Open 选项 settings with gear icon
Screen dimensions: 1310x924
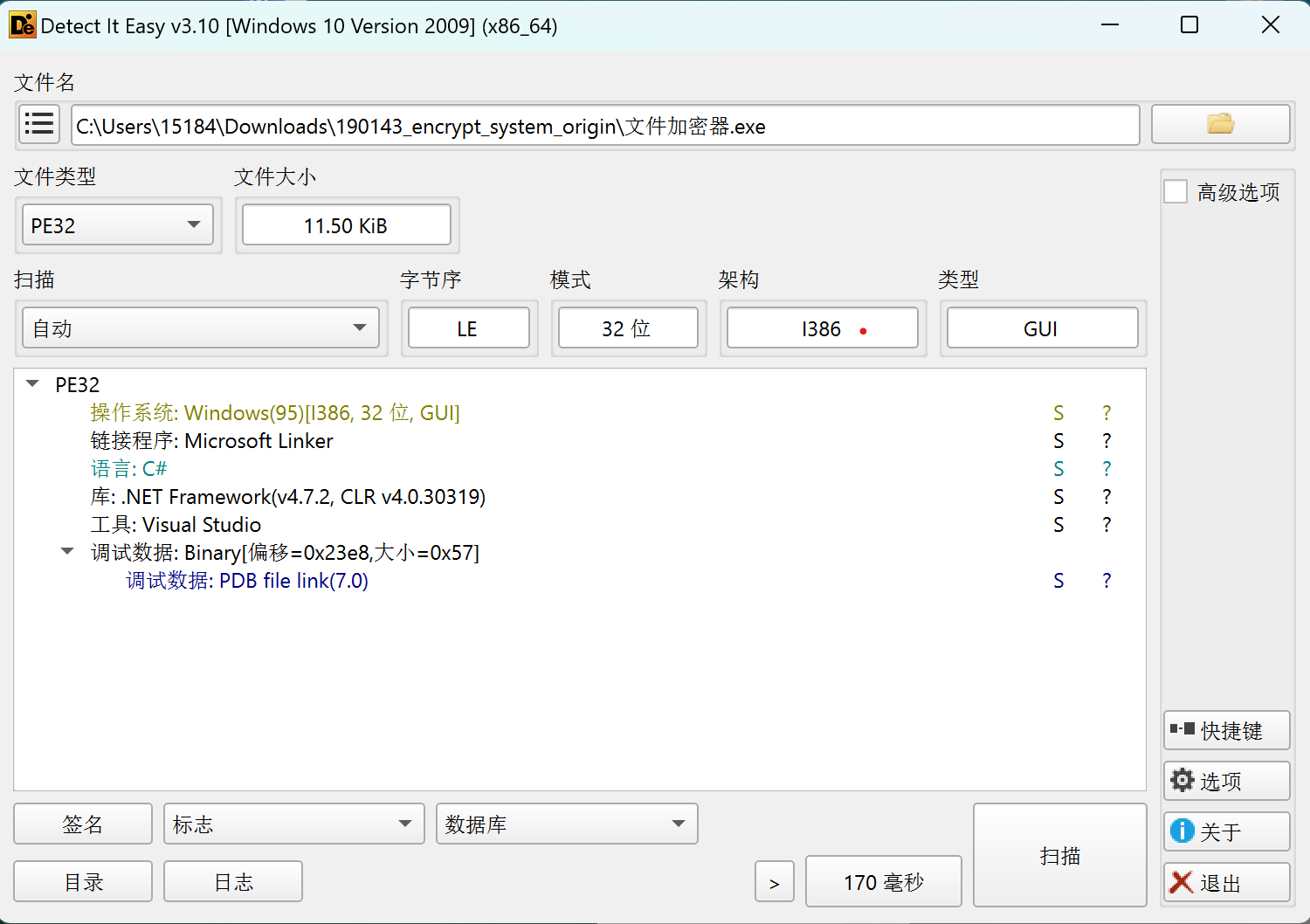click(x=1226, y=781)
